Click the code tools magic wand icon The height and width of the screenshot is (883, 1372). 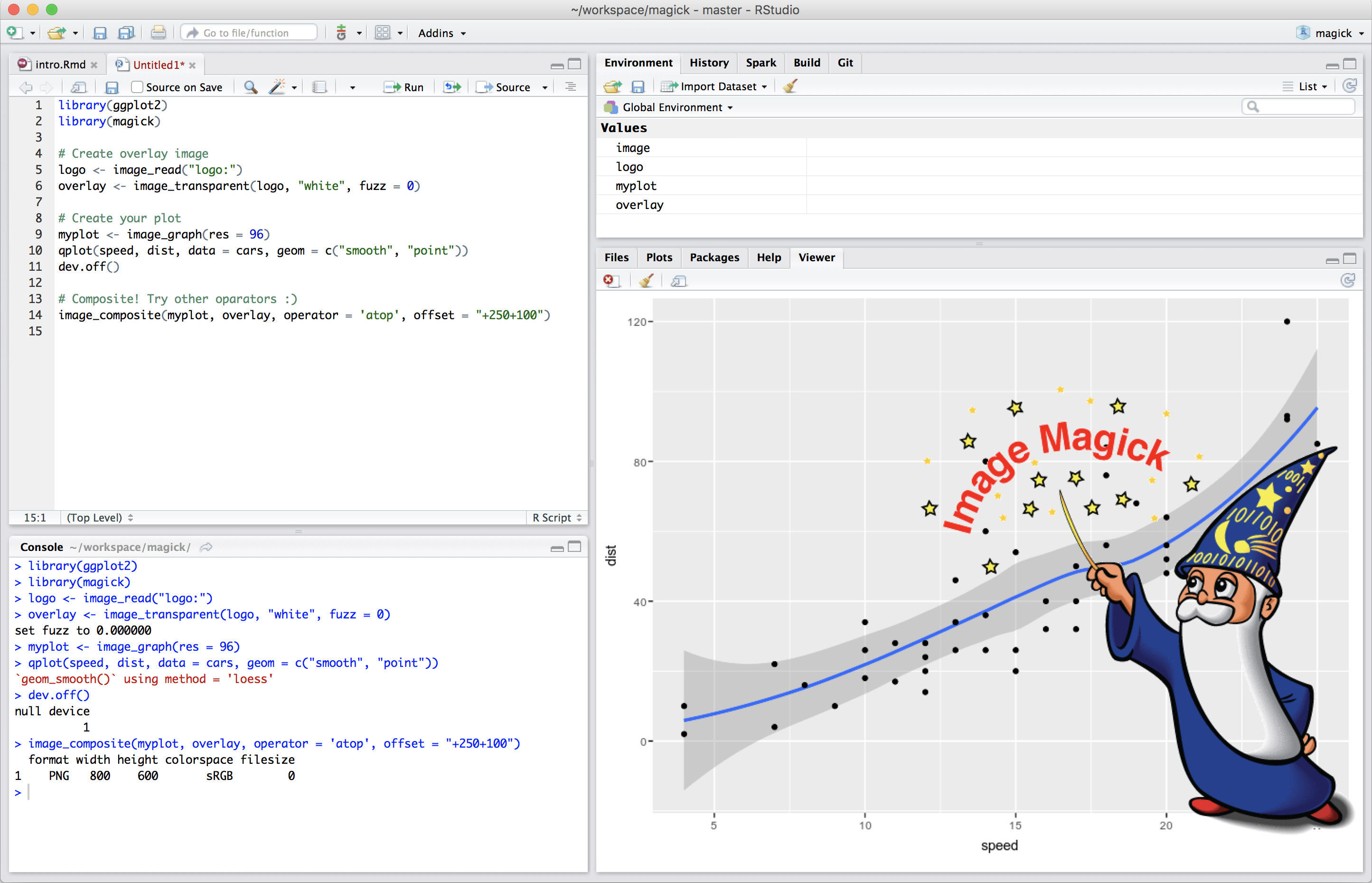click(x=277, y=86)
